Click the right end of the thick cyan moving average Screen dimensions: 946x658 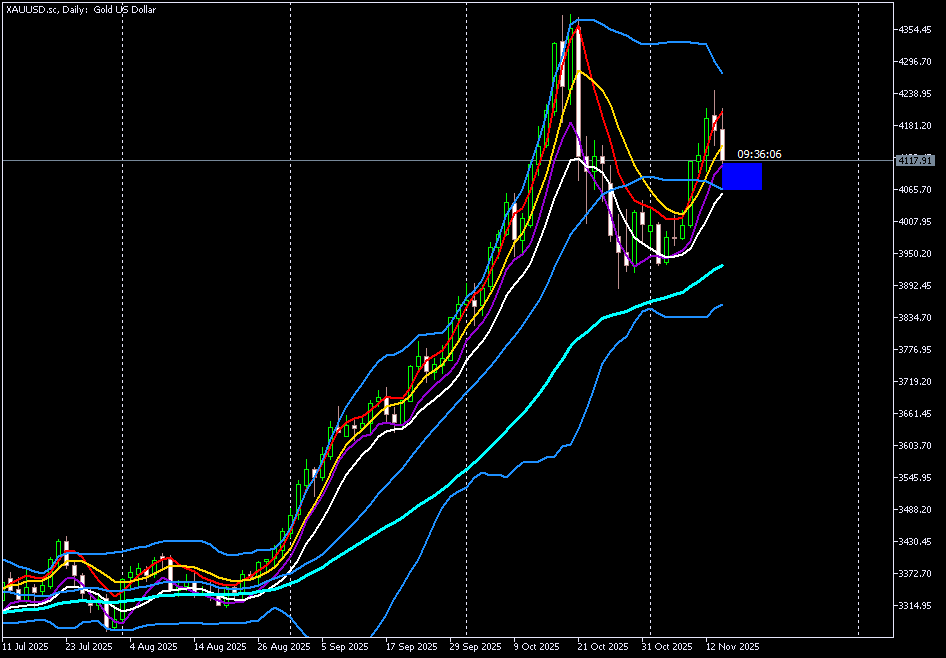[721, 266]
